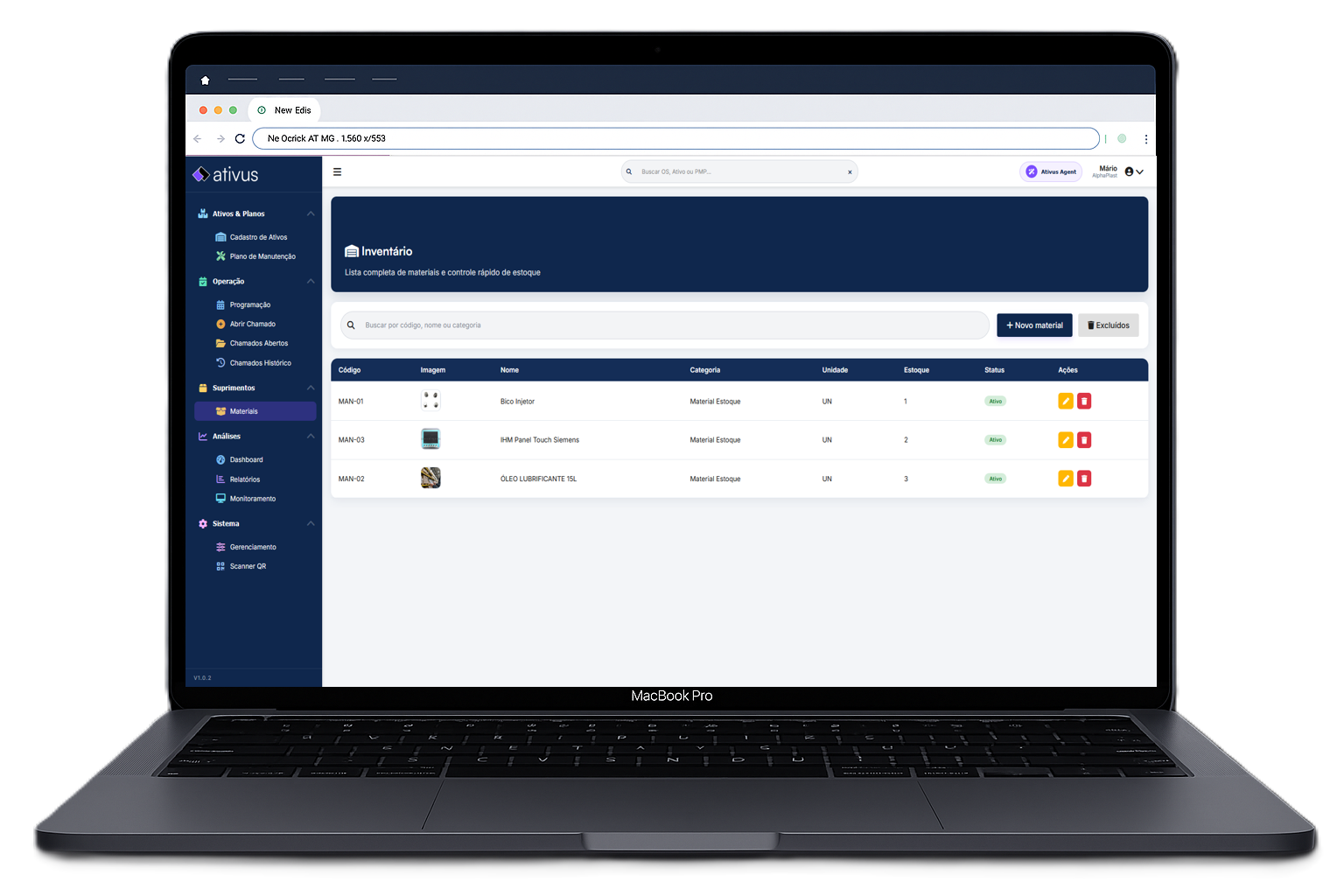Clear the global search with X icon

pos(850,172)
